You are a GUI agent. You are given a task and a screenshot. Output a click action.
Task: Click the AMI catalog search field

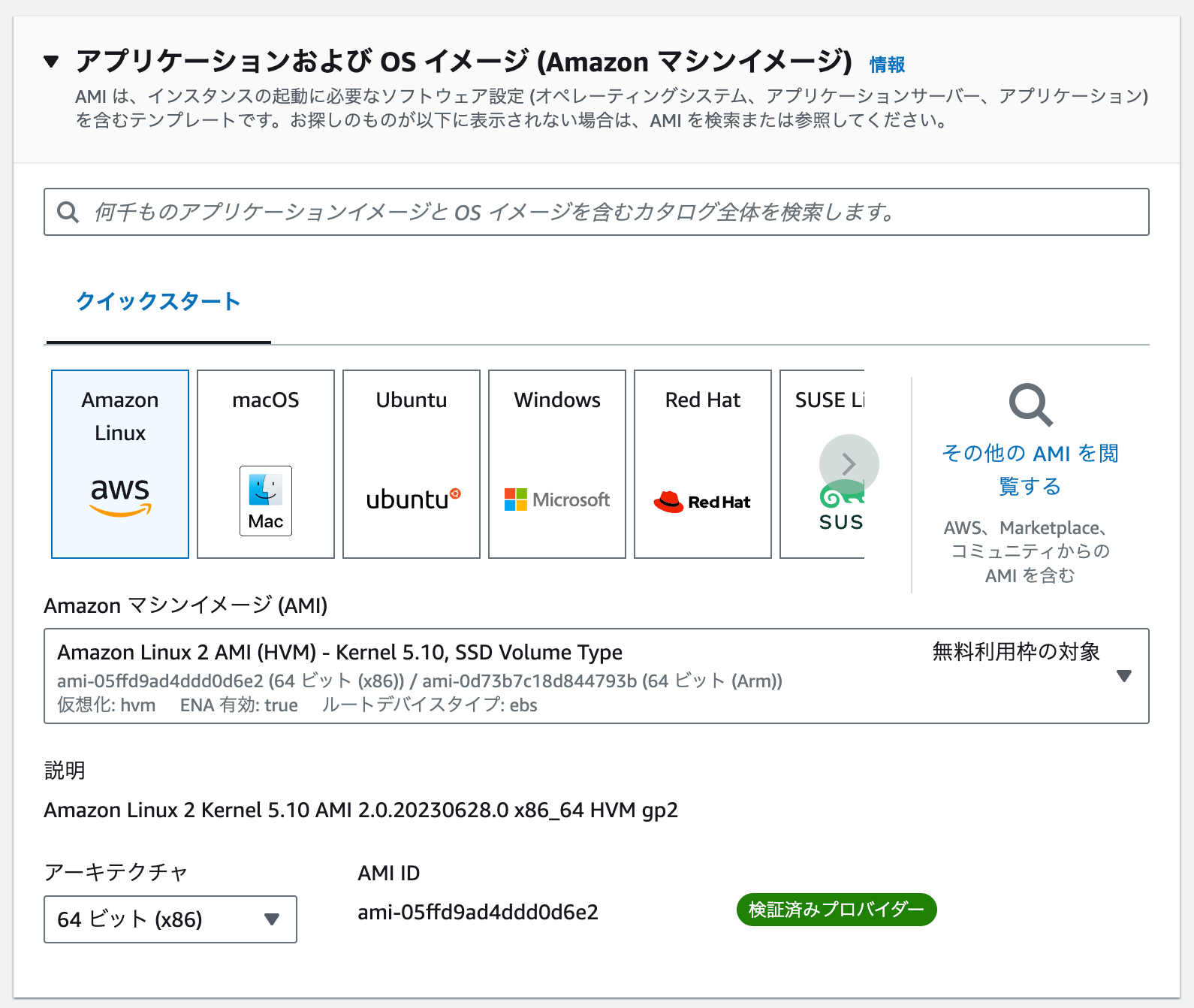pyautogui.click(x=596, y=212)
